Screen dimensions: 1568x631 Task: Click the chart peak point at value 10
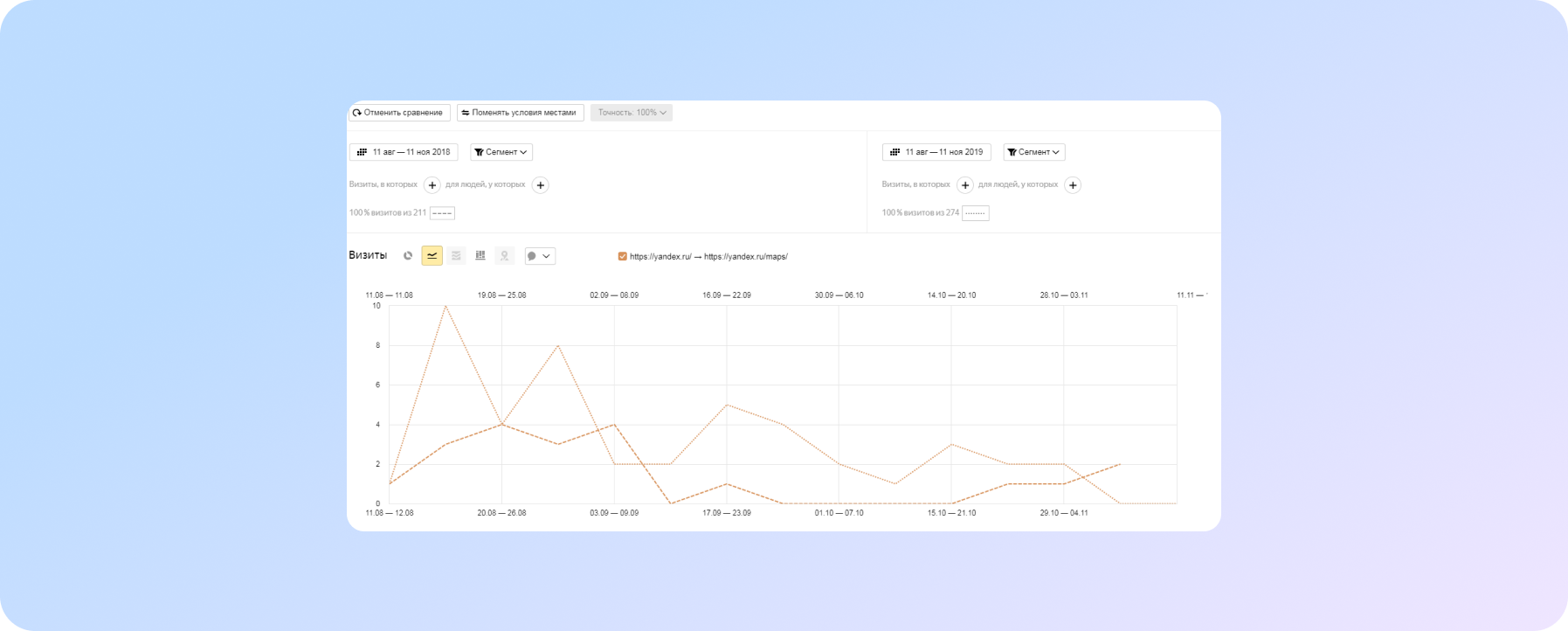click(x=446, y=306)
